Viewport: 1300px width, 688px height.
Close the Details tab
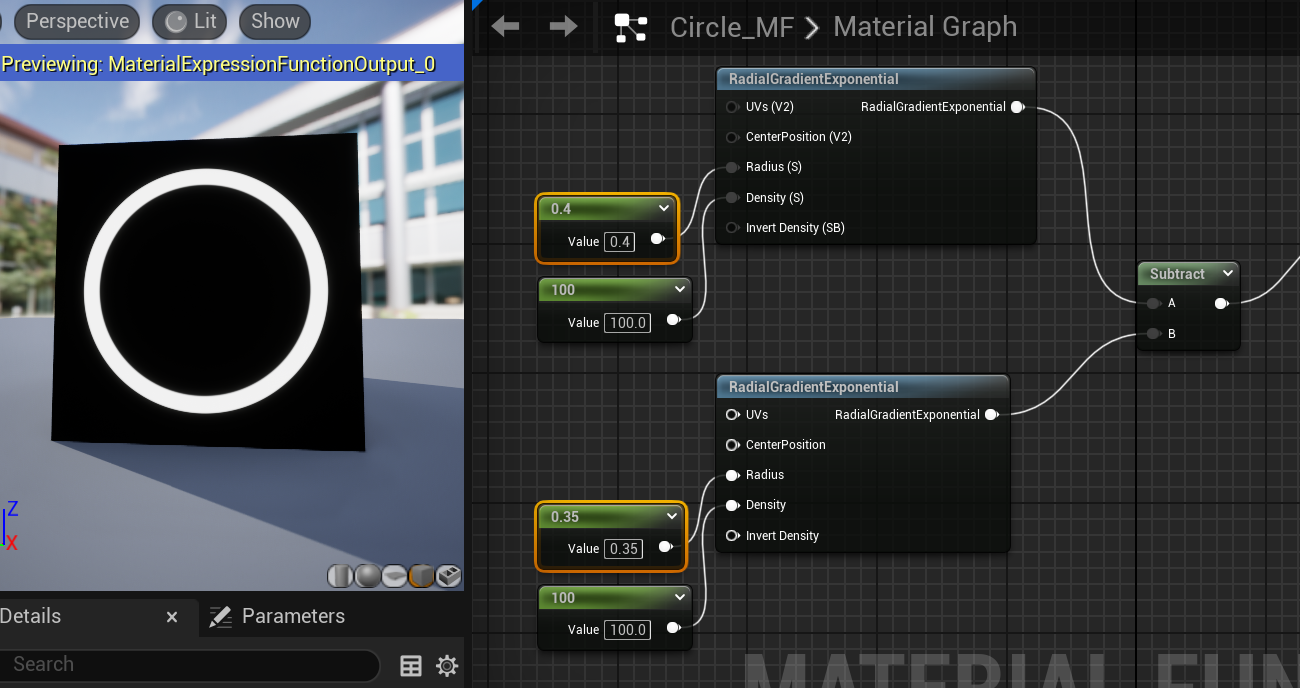point(172,617)
